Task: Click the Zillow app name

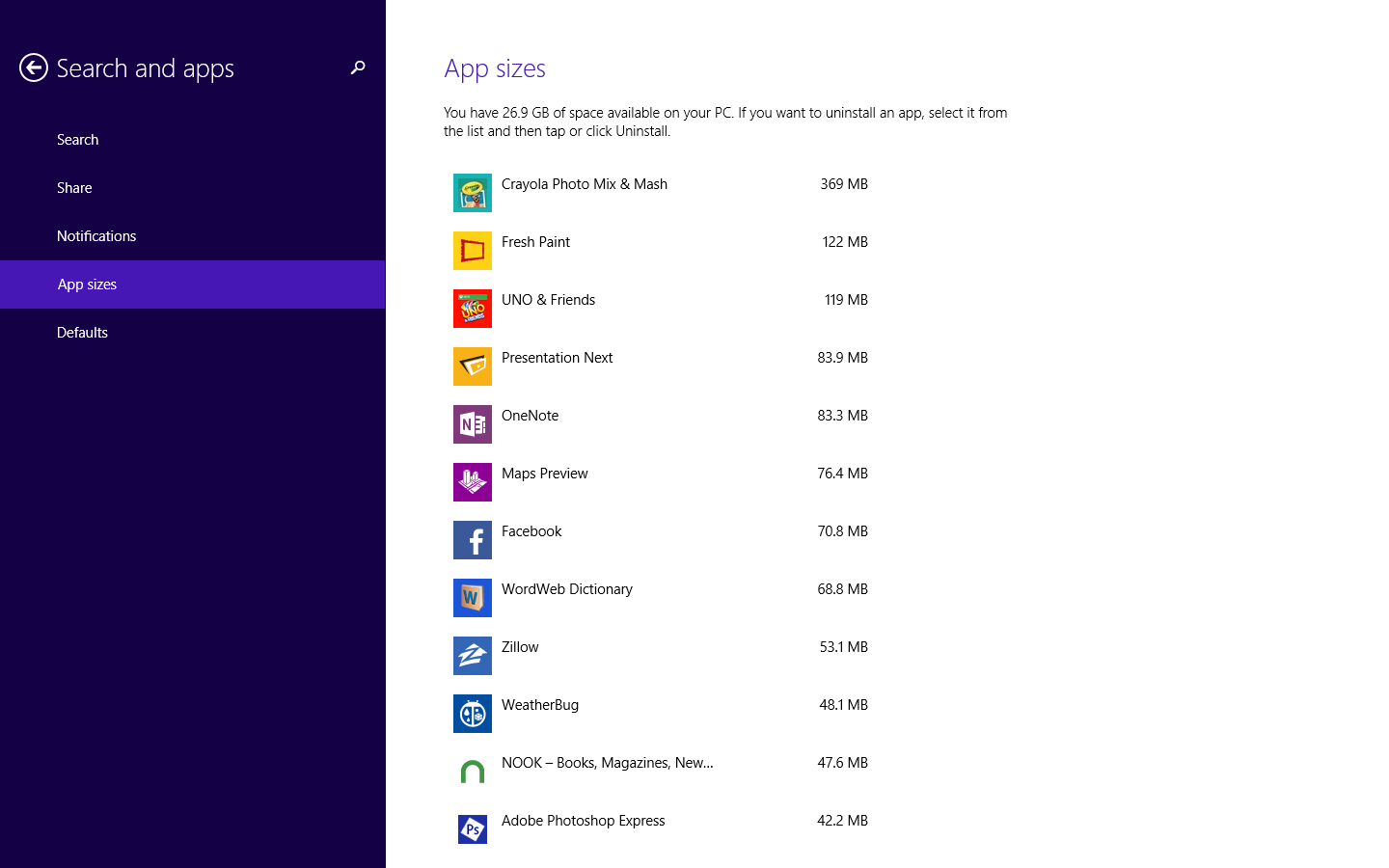Action: [520, 647]
